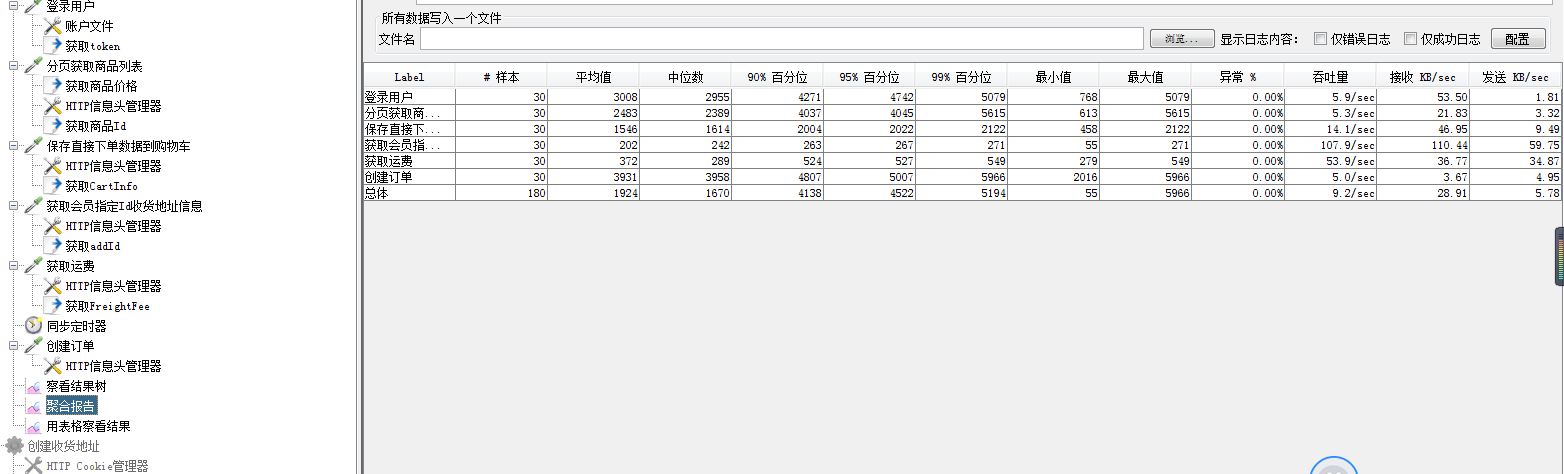This screenshot has width=1564, height=474.
Task: Click the average value cell 3008
Action: point(593,97)
